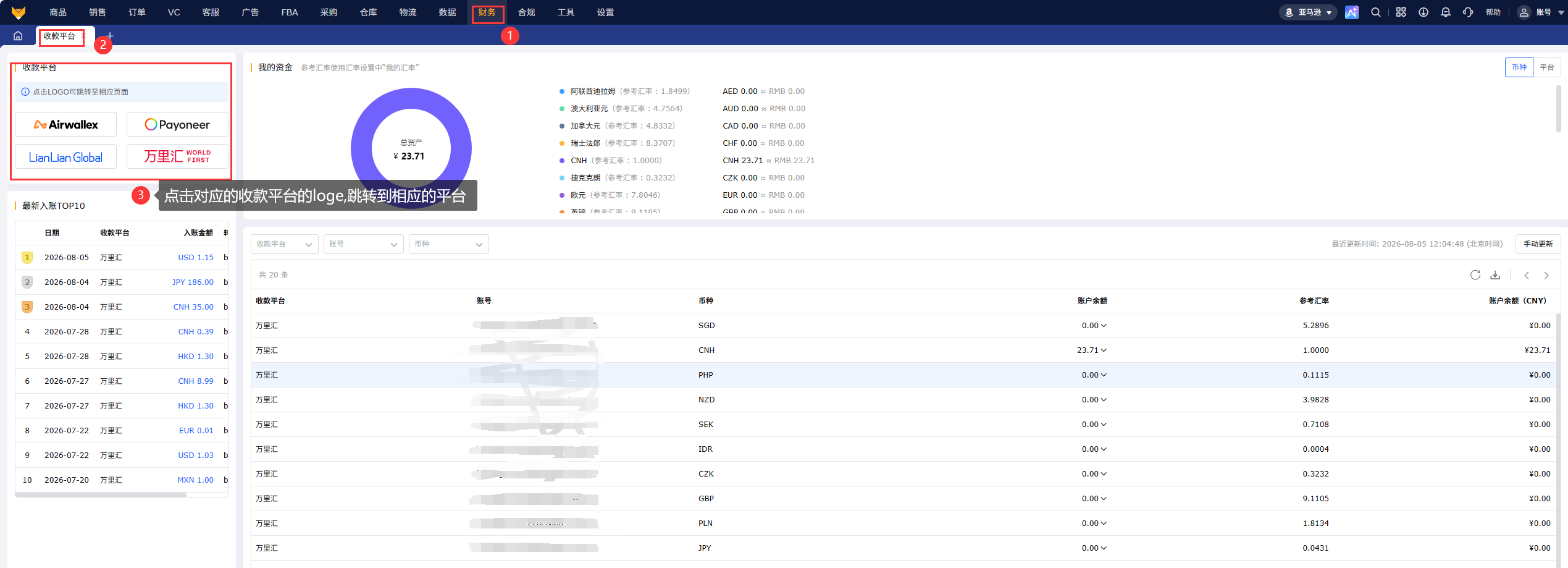Screen dimensions: 1568x568
Task: Go to next table page arrow
Action: (x=1546, y=276)
